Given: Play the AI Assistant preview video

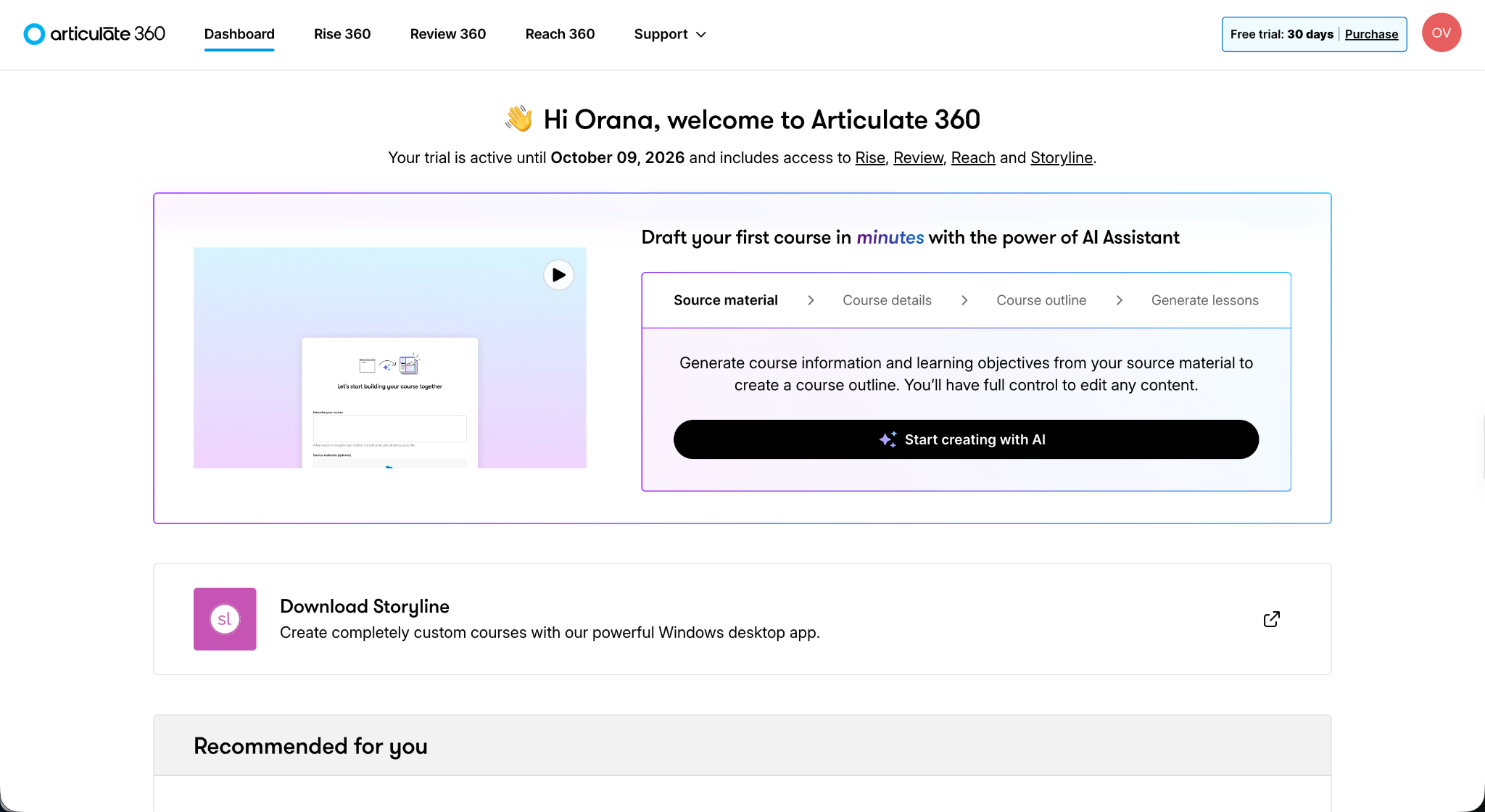Looking at the screenshot, I should pos(558,275).
